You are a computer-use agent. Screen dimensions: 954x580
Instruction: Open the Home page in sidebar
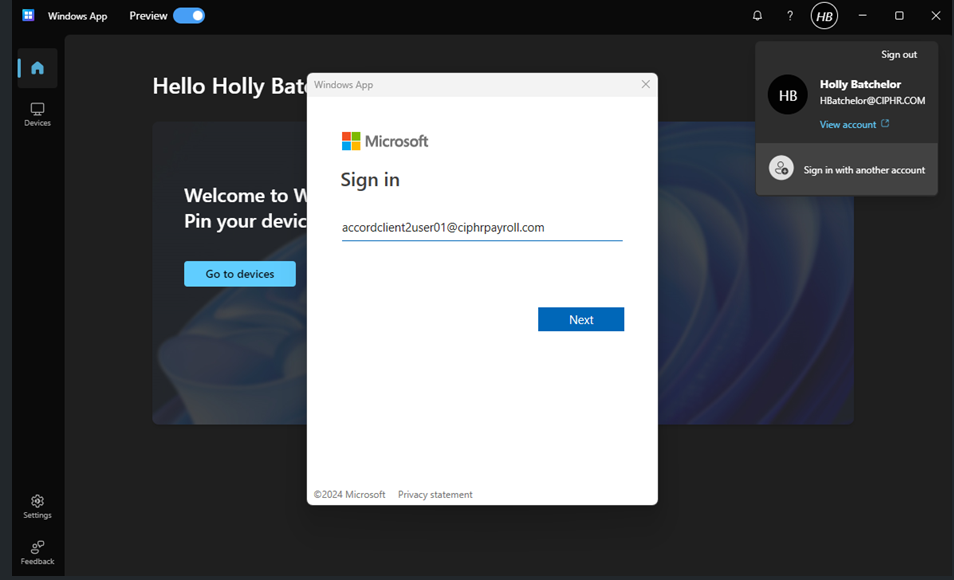37,68
